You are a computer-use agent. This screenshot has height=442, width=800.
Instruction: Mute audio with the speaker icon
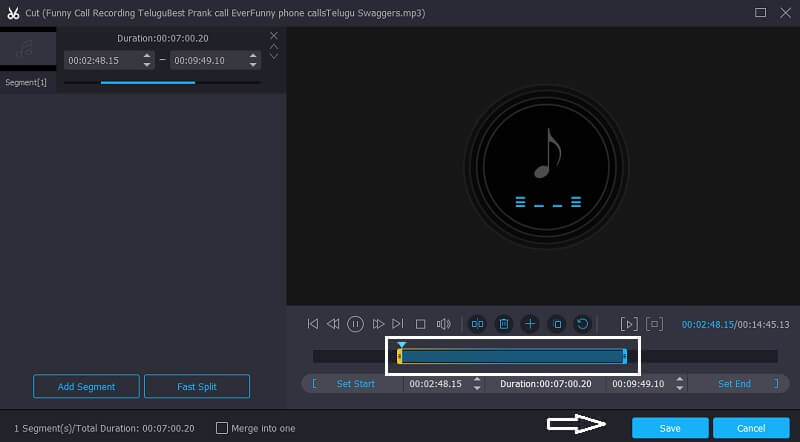(x=444, y=324)
